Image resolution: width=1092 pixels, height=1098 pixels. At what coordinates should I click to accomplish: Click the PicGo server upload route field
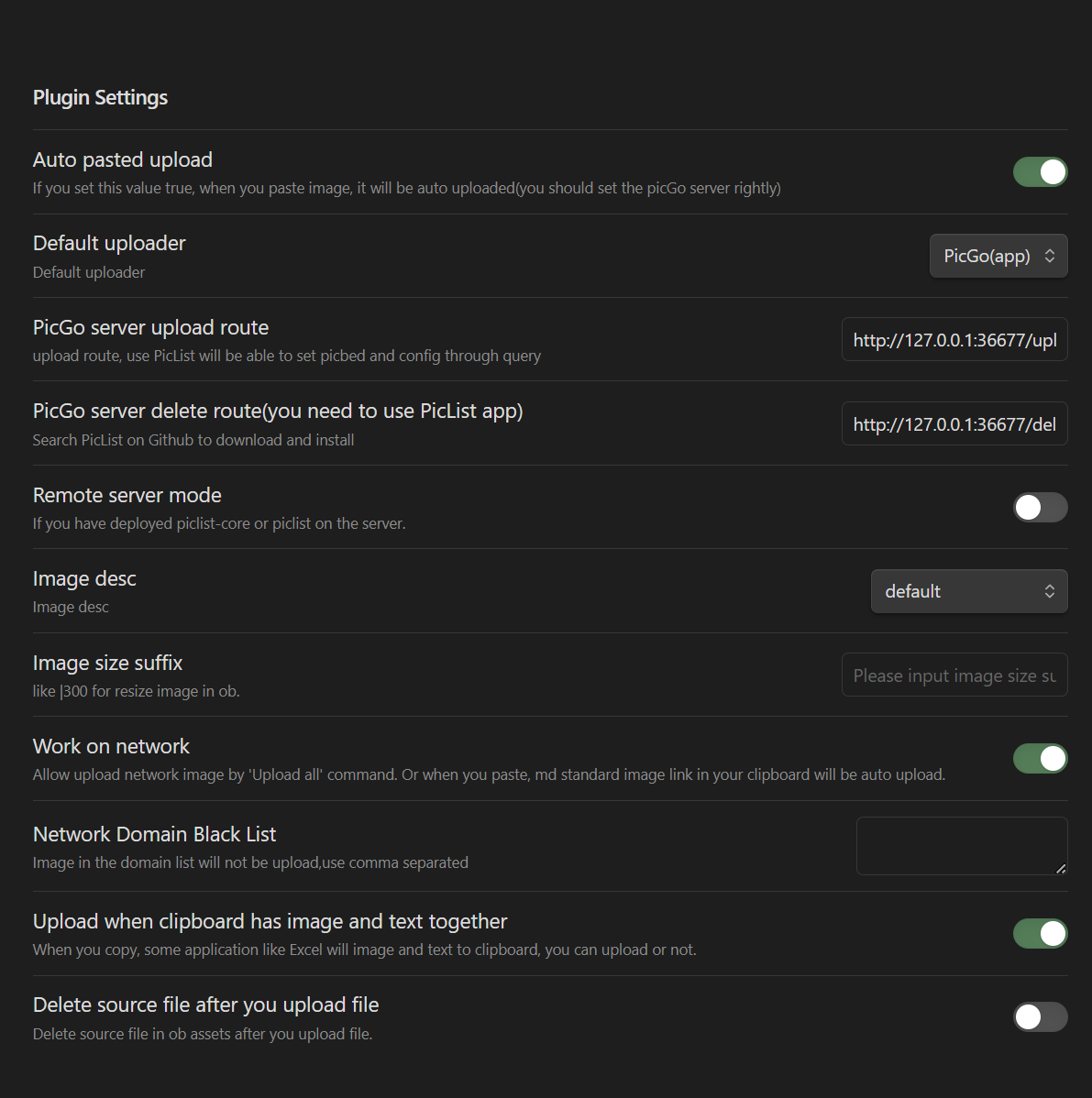click(954, 340)
